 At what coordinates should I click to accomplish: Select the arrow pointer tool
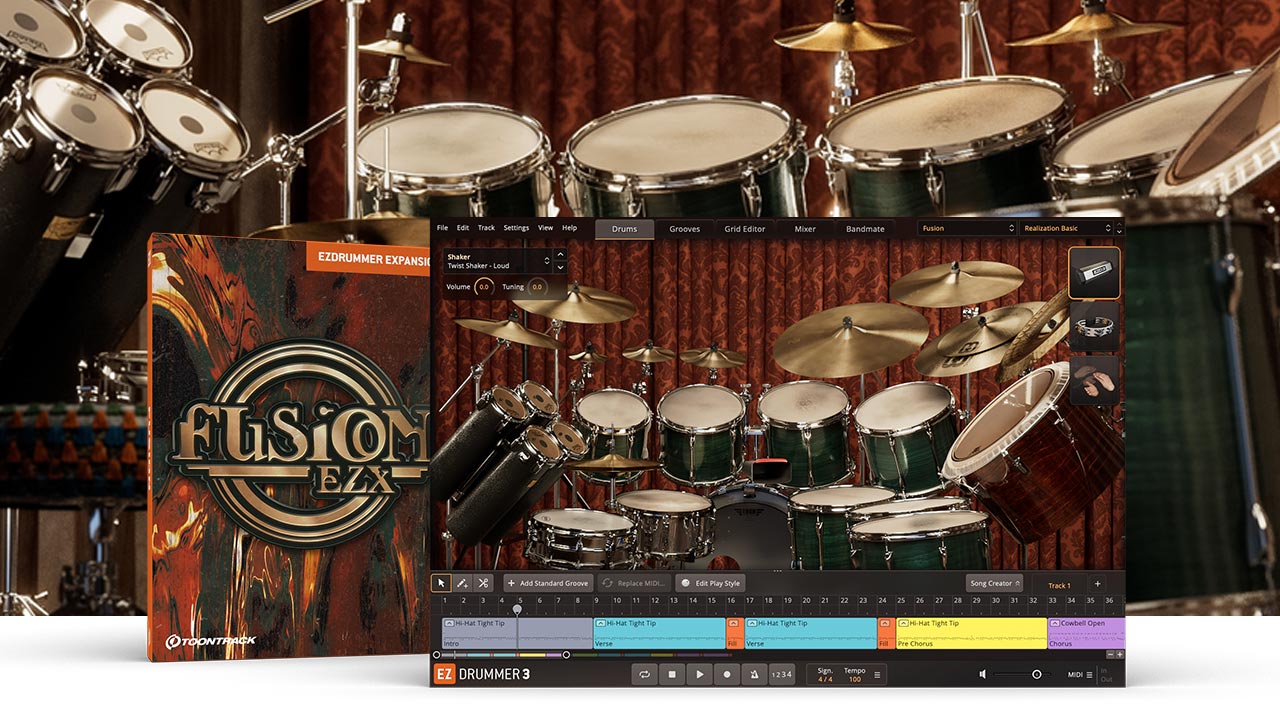[x=441, y=583]
